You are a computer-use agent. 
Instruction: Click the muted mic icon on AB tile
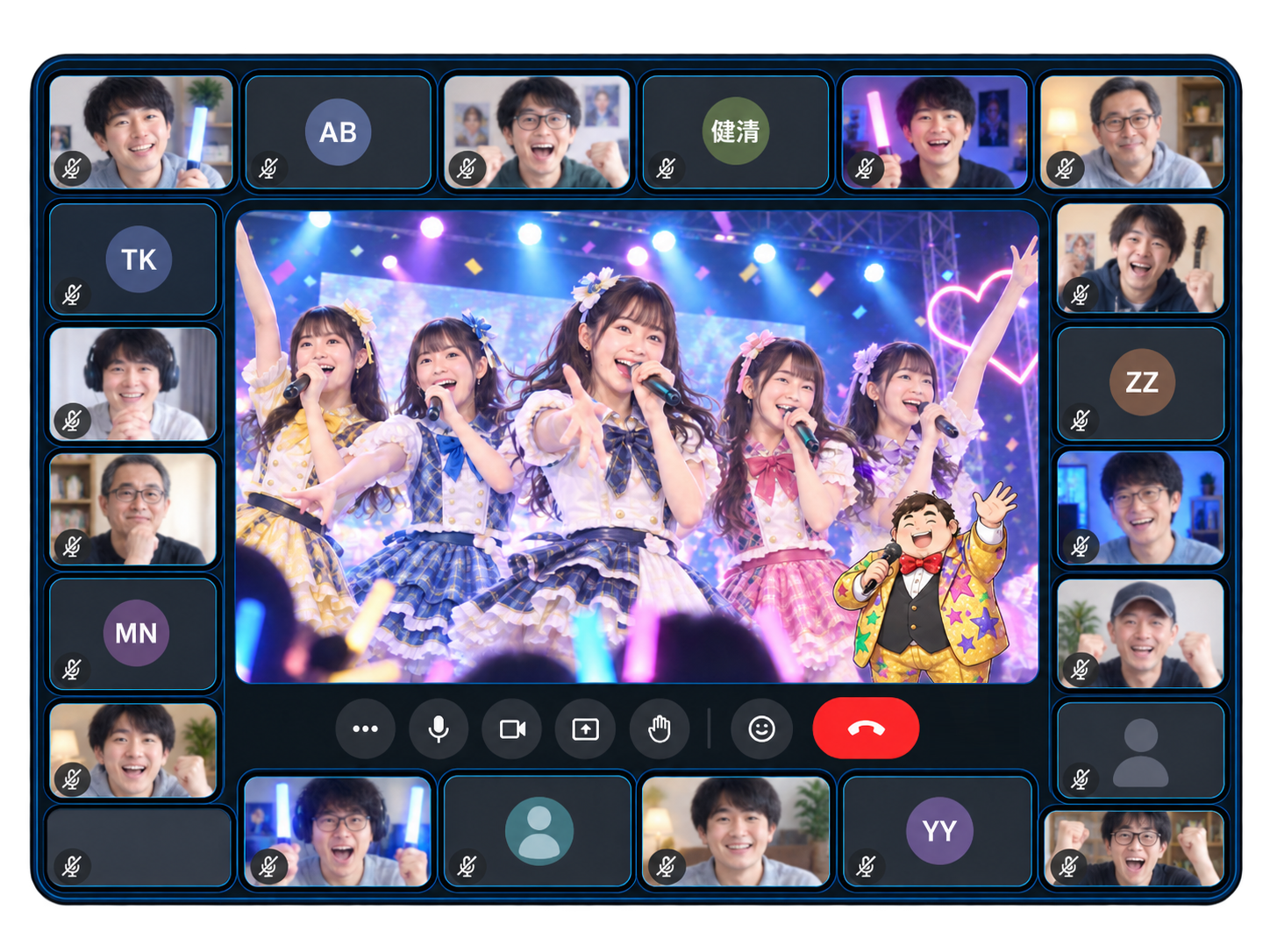coord(269,167)
